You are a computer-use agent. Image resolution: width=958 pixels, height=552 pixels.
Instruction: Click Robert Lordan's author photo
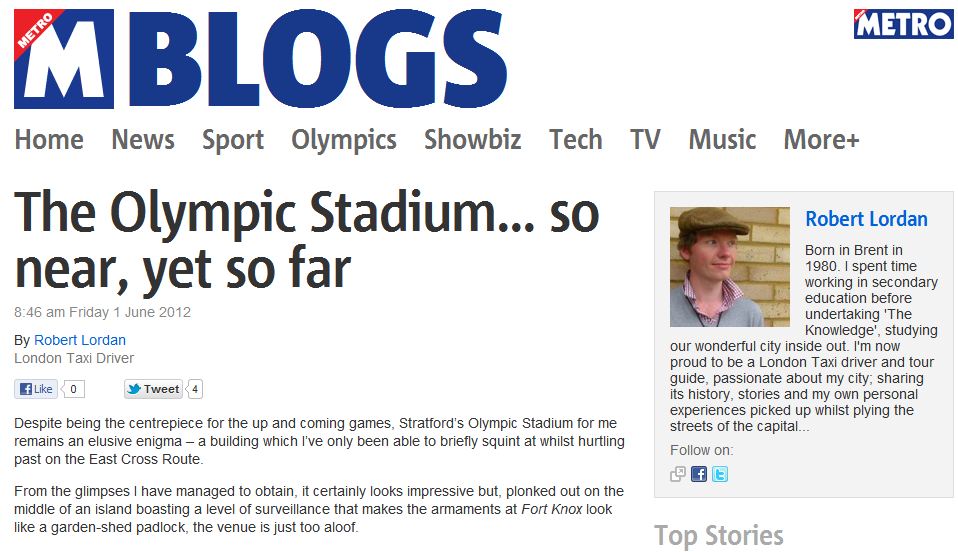pyautogui.click(x=729, y=267)
